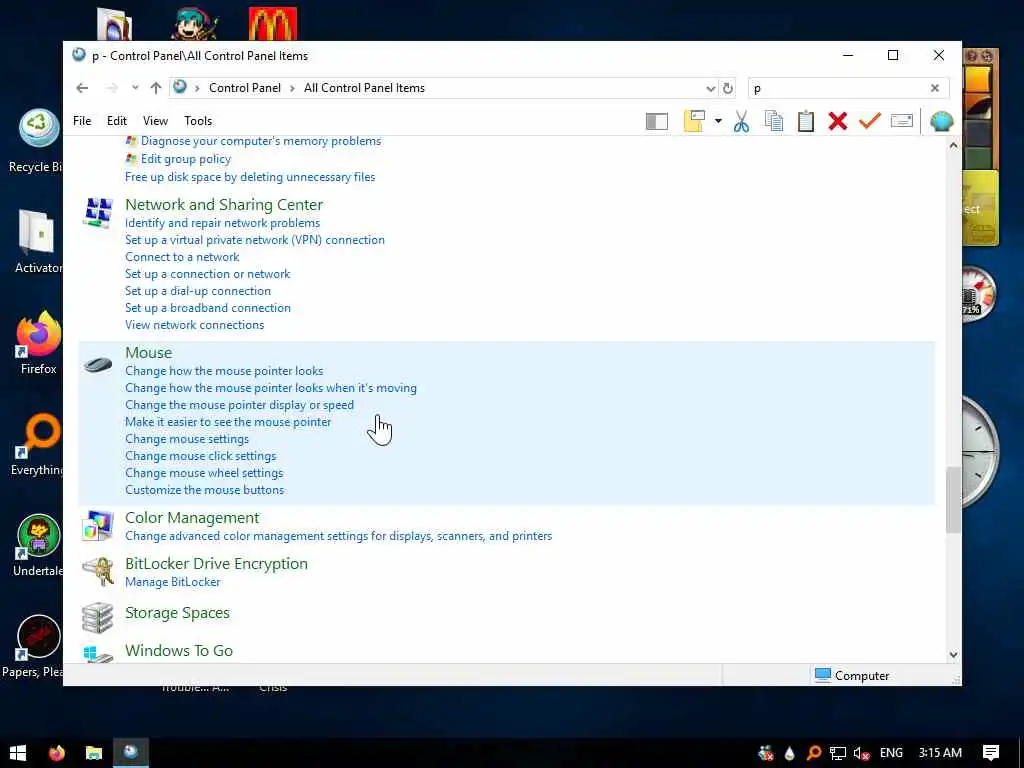The image size is (1024, 768).
Task: Click the Mouse icon
Action: pos(98,364)
